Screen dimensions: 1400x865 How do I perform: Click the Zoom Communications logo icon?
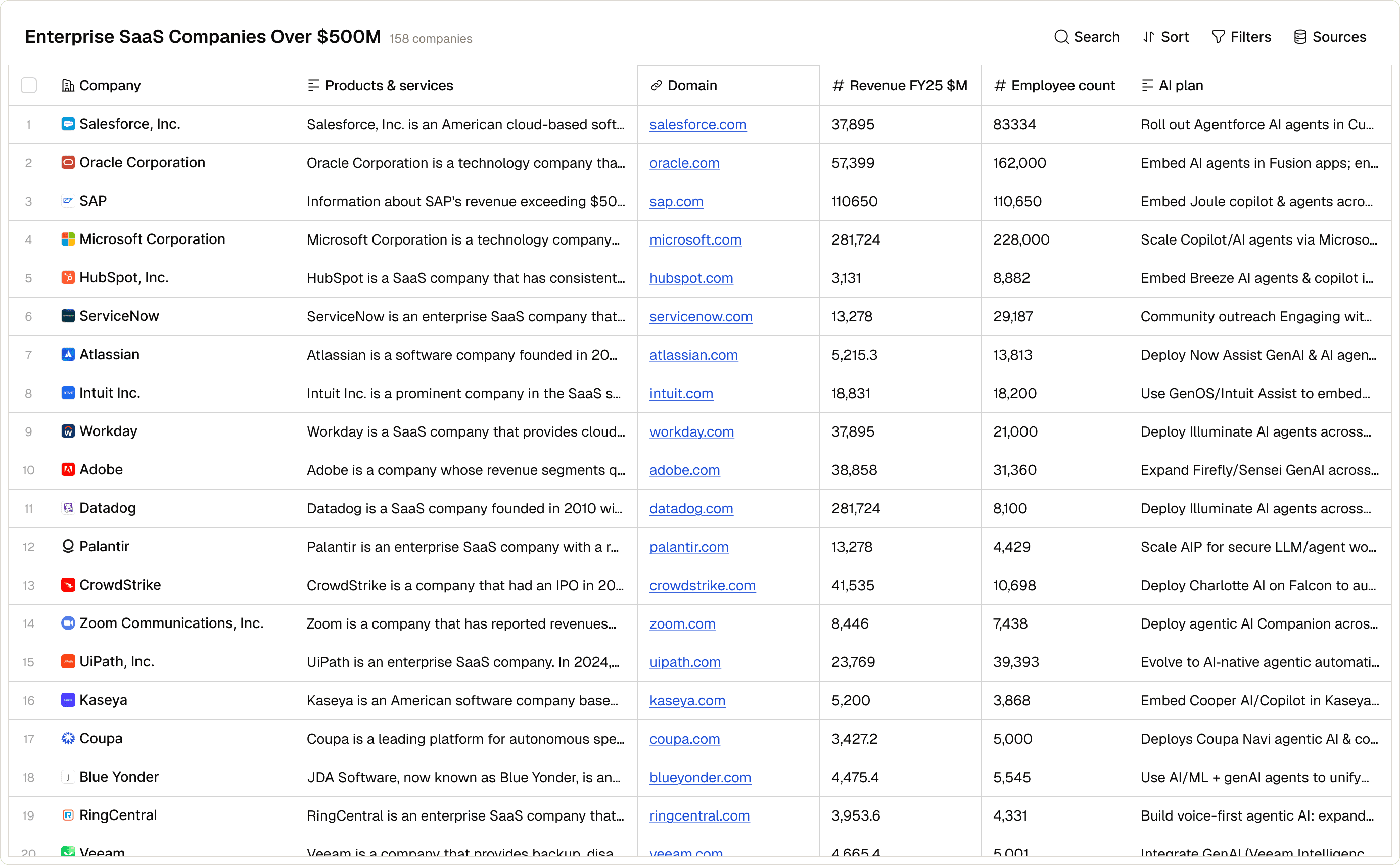[68, 622]
